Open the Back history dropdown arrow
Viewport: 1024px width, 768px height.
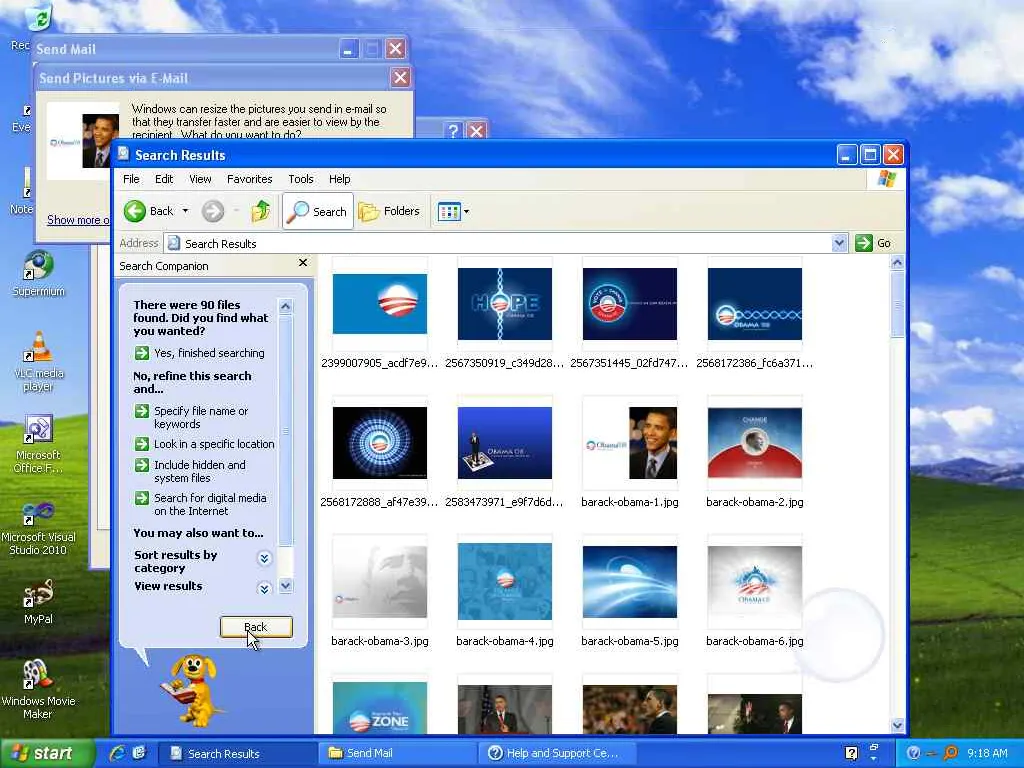[x=185, y=211]
